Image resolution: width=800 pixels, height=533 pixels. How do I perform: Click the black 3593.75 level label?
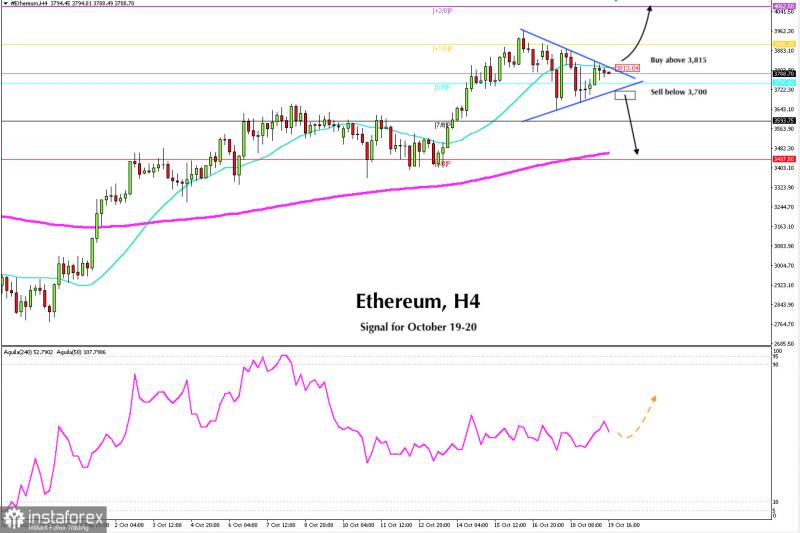pos(784,121)
